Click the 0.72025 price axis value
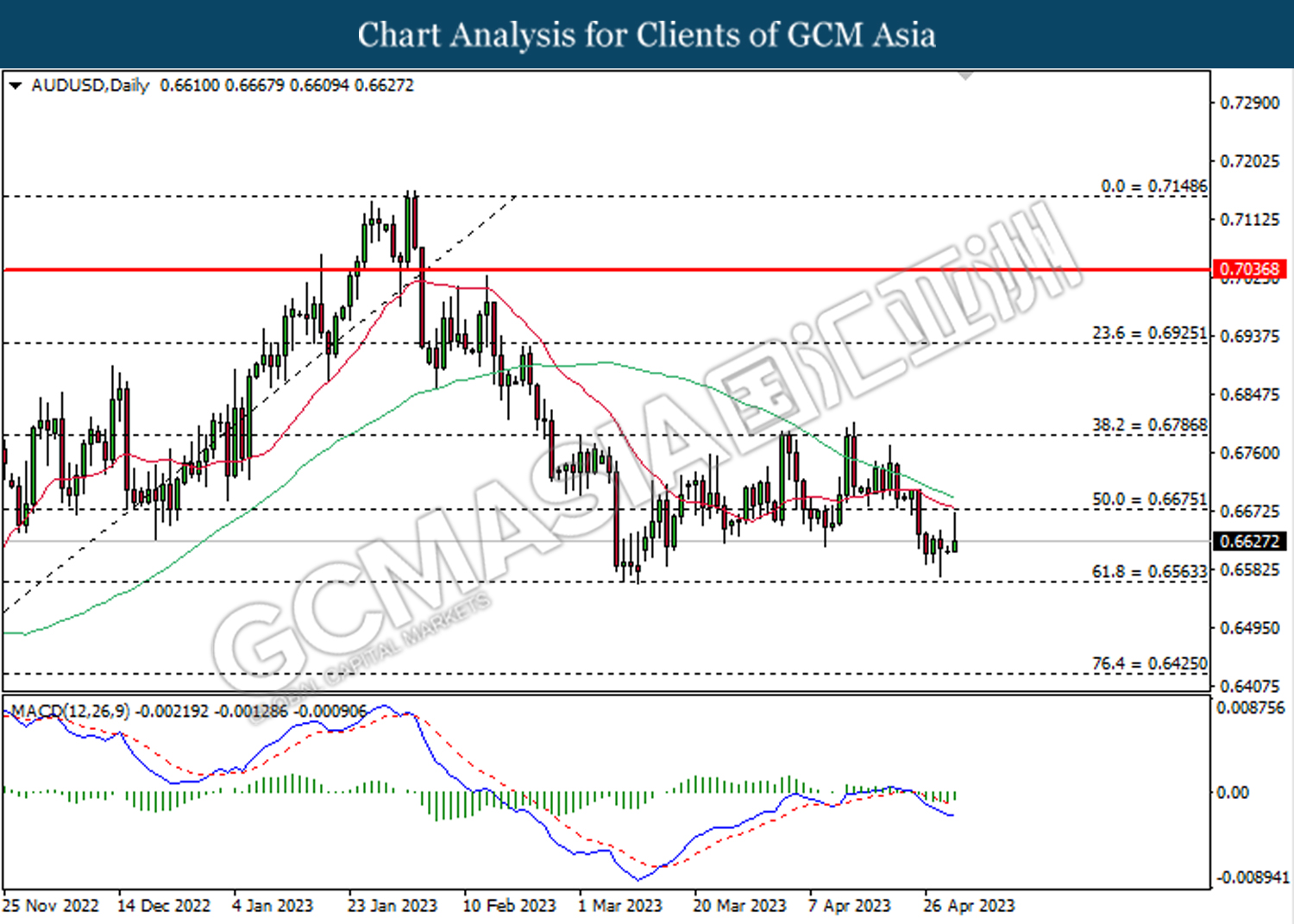 1250,161
